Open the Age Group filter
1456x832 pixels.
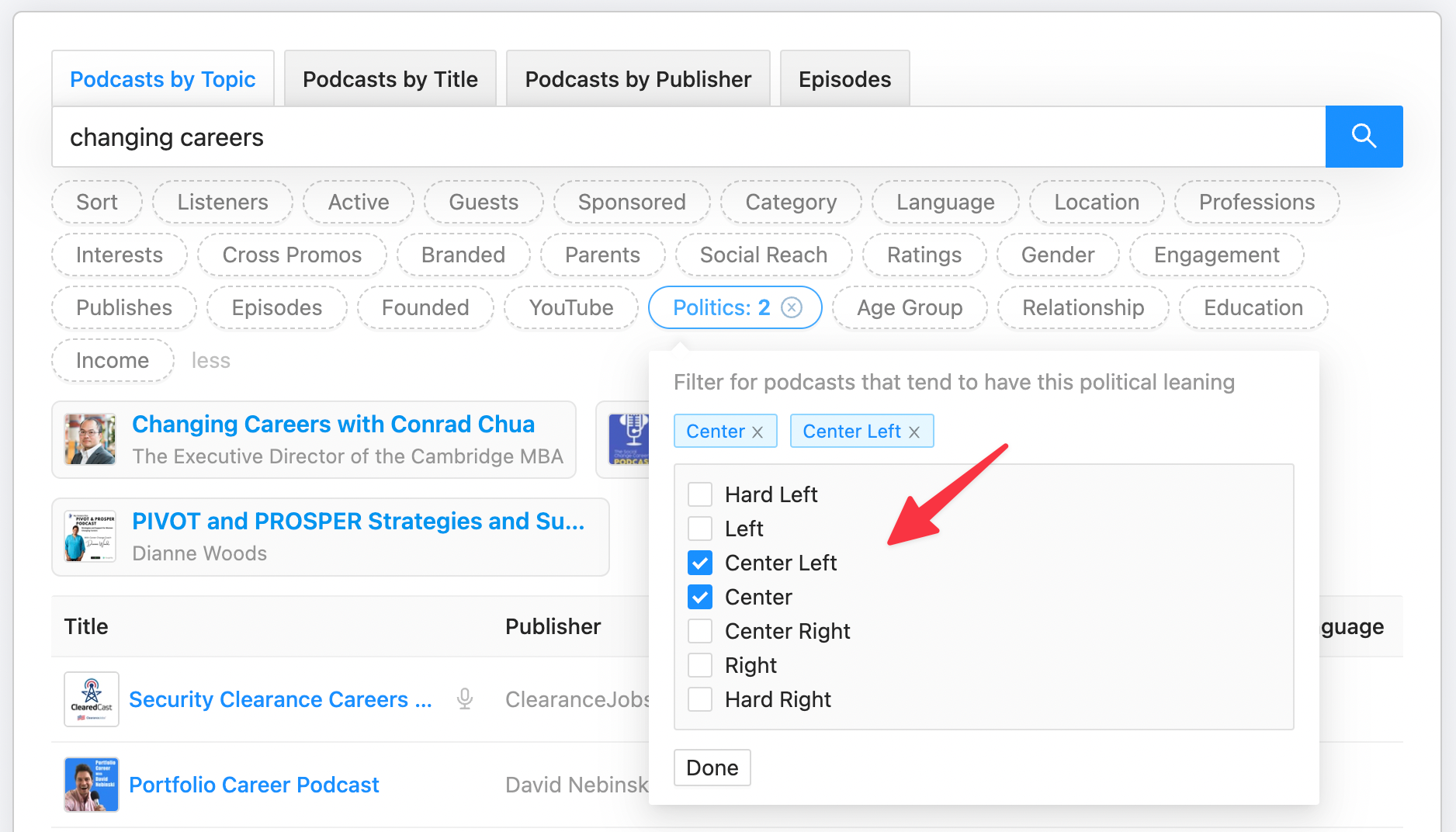(910, 307)
